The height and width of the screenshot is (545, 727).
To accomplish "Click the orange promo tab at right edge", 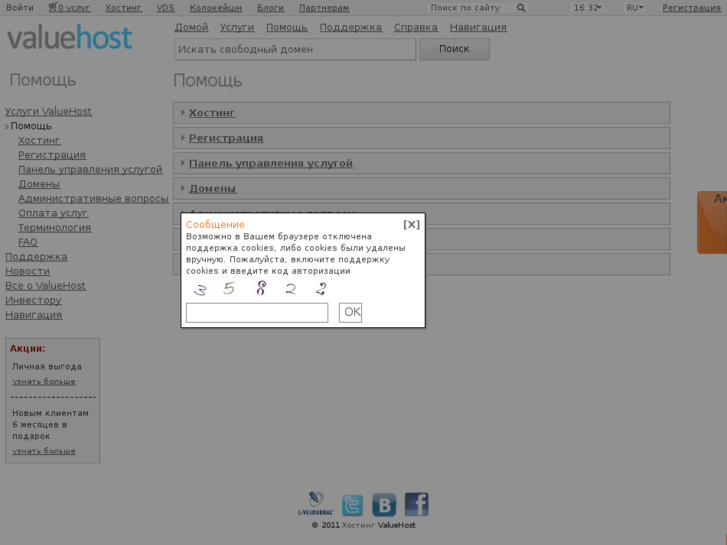I will (712, 222).
